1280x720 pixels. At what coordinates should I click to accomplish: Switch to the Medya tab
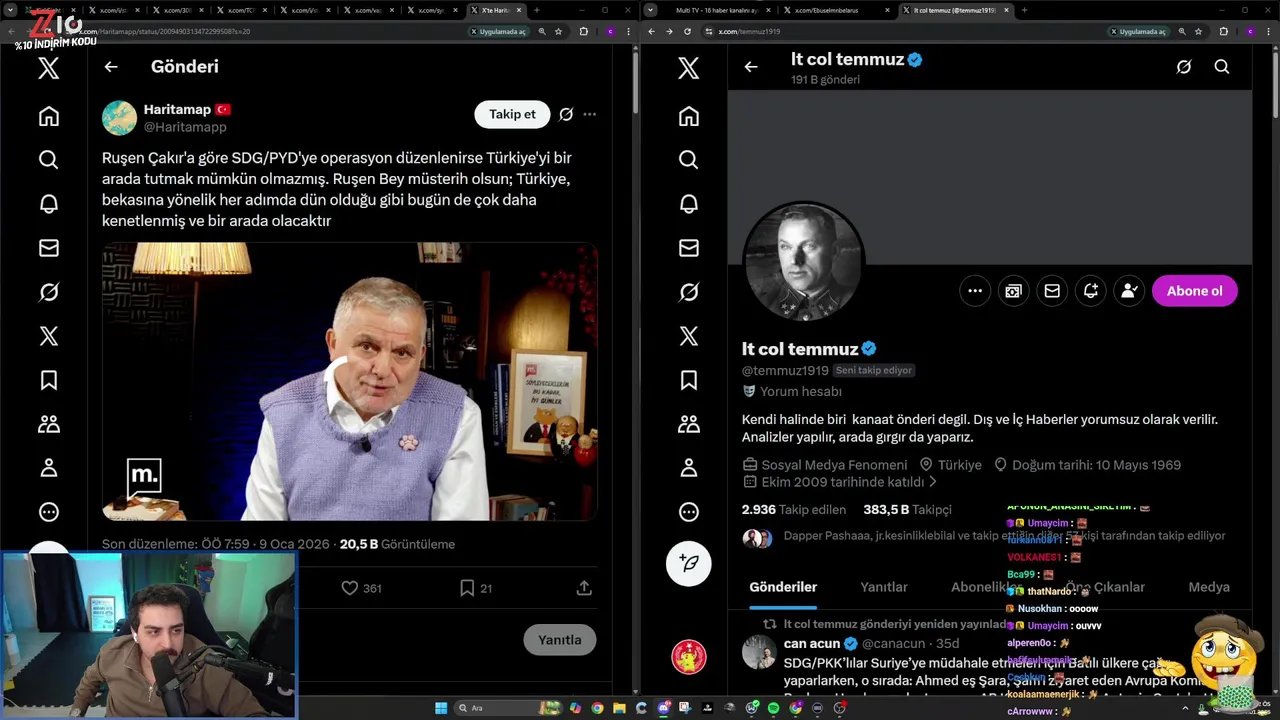(1209, 587)
